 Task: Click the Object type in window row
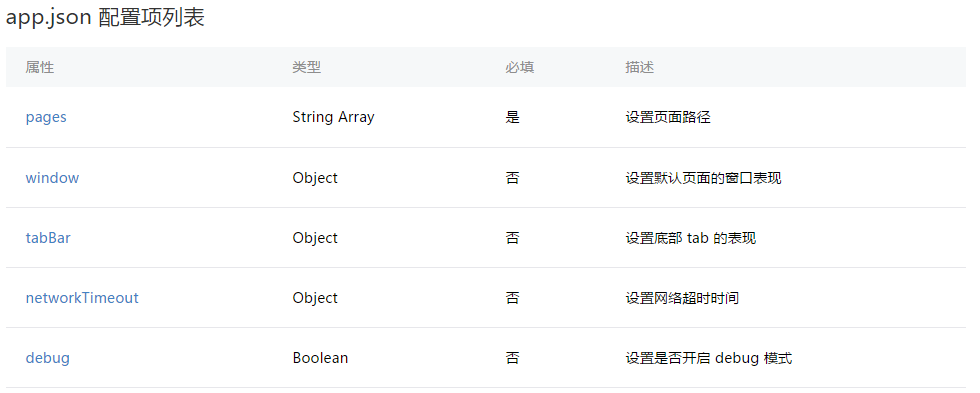pyautogui.click(x=315, y=177)
